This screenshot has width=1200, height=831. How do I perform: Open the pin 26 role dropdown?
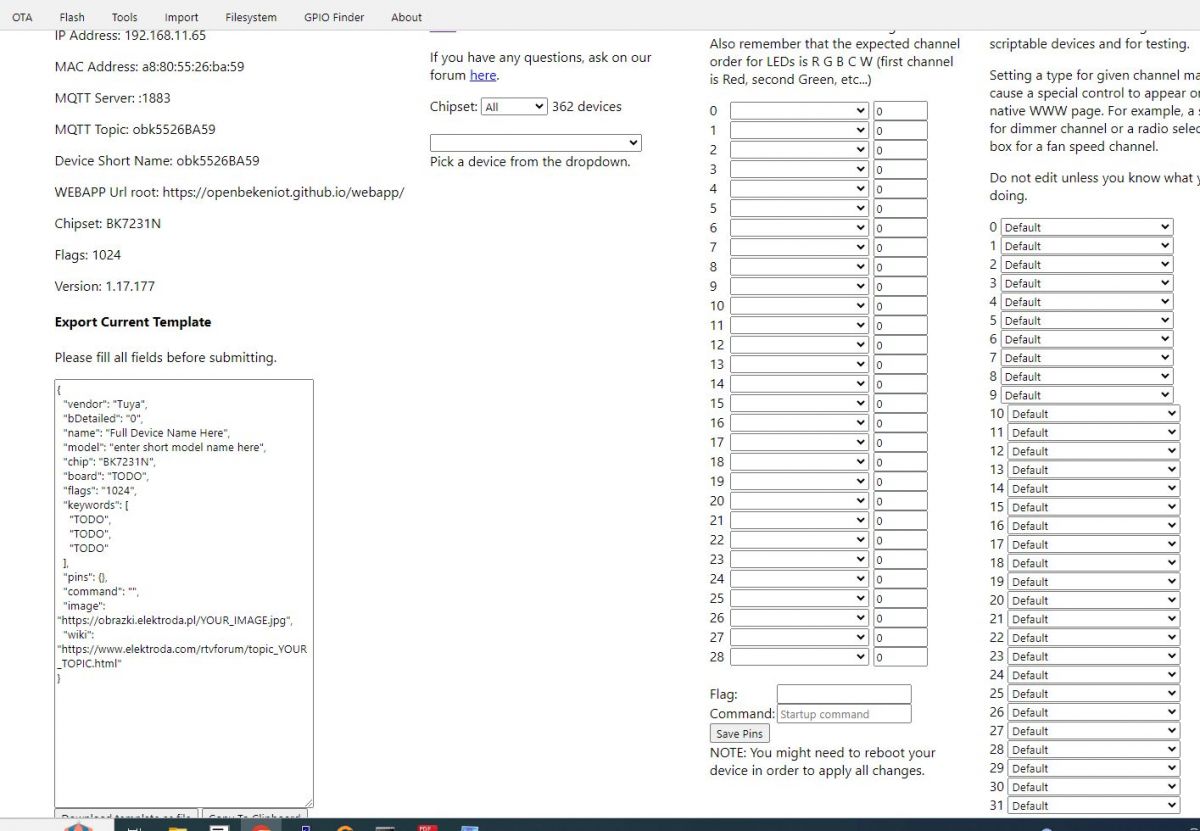pos(799,618)
